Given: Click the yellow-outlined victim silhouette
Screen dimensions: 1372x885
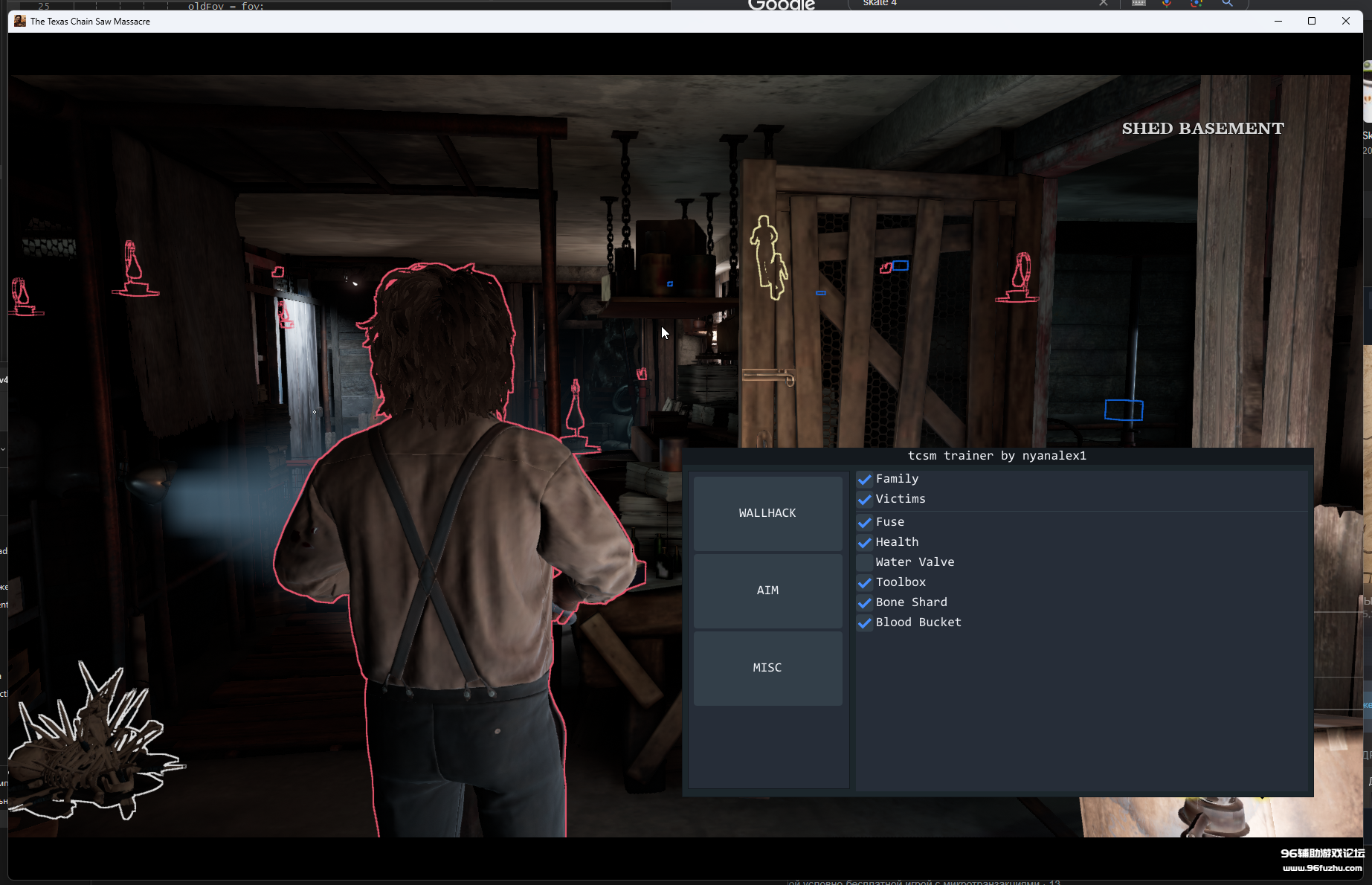Looking at the screenshot, I should pos(768,257).
